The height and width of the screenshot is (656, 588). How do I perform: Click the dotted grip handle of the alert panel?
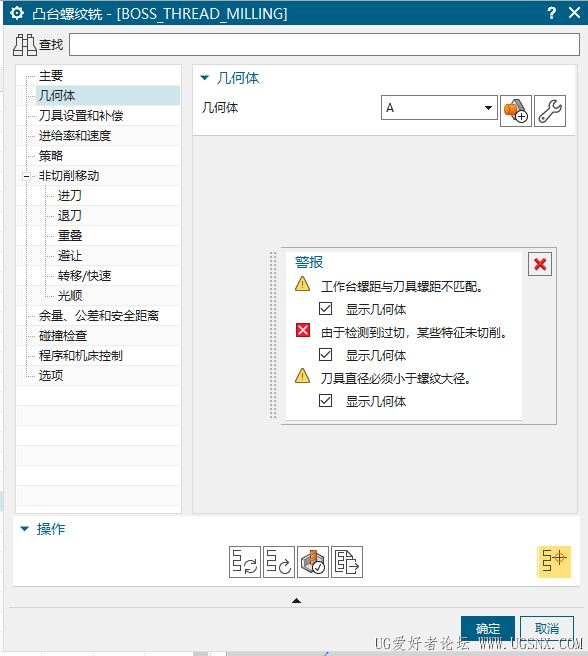click(273, 335)
